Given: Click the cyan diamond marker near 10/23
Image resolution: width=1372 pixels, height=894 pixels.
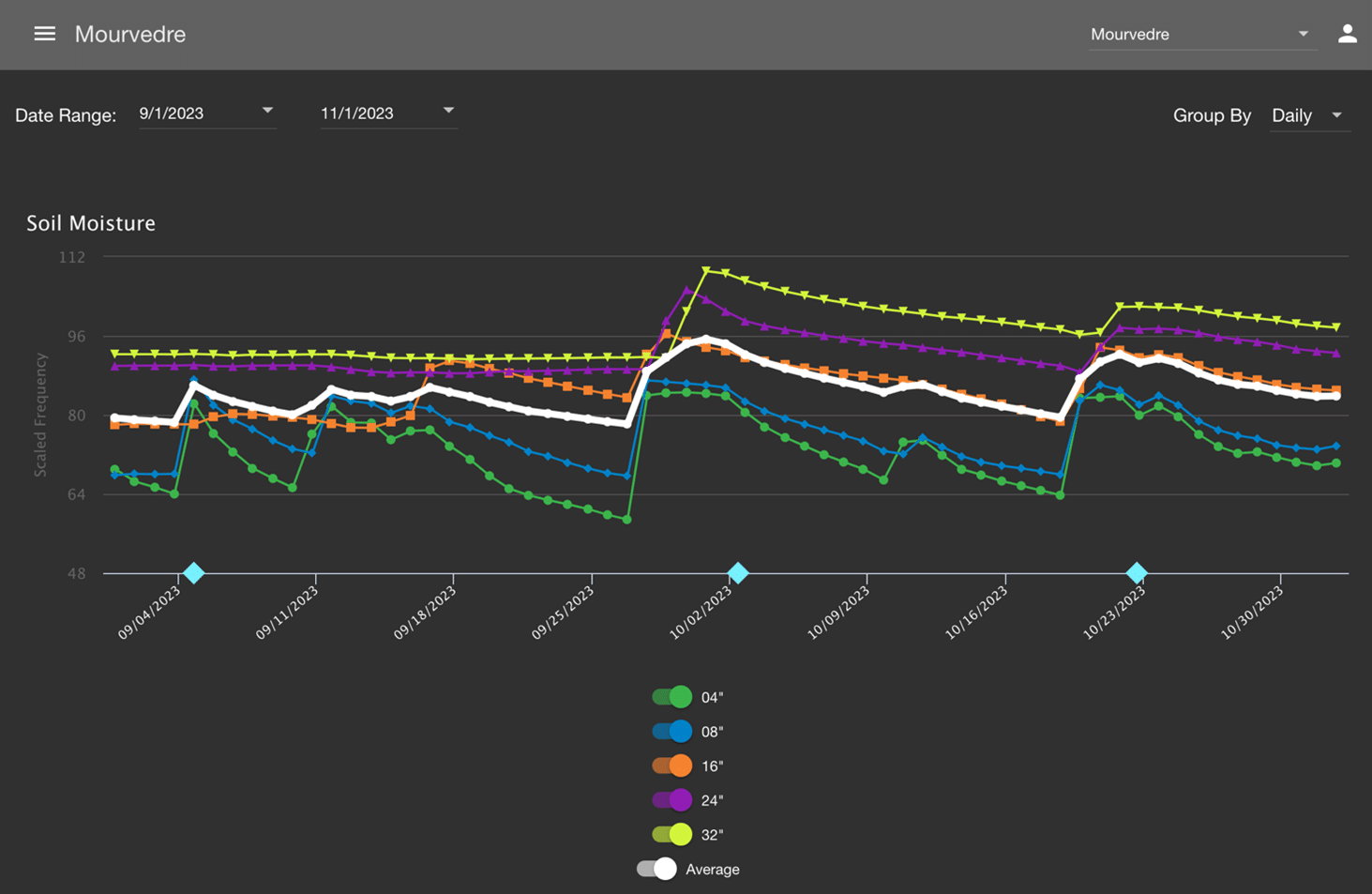Looking at the screenshot, I should tap(1137, 573).
